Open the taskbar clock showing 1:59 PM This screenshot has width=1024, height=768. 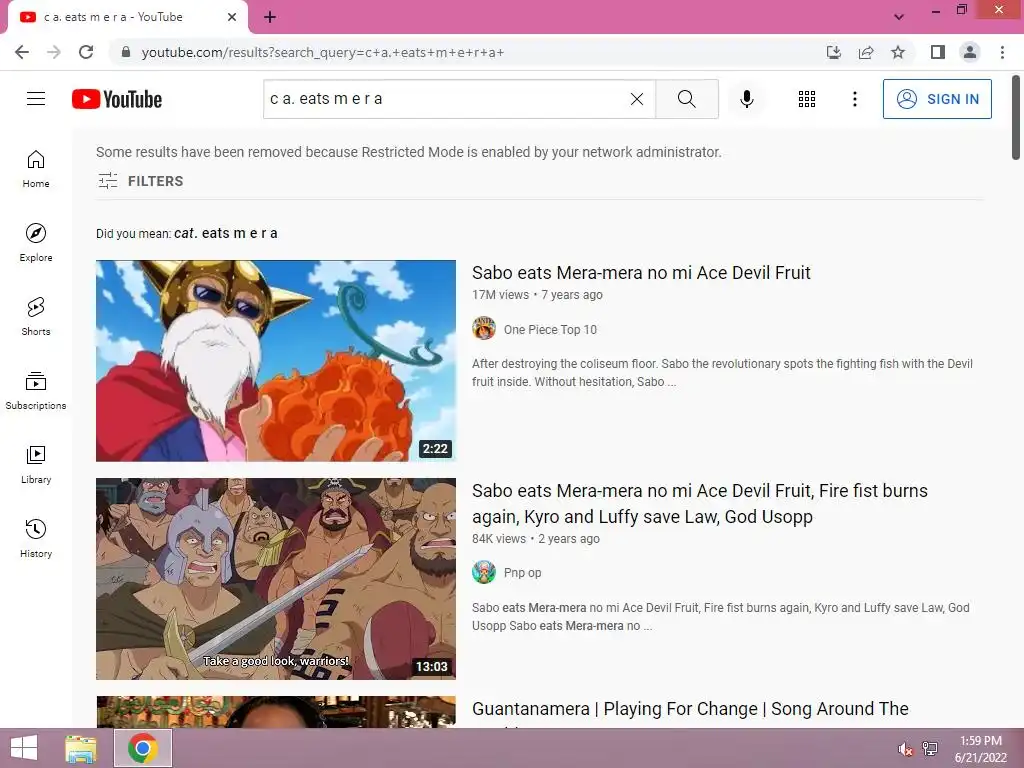pyautogui.click(x=980, y=748)
